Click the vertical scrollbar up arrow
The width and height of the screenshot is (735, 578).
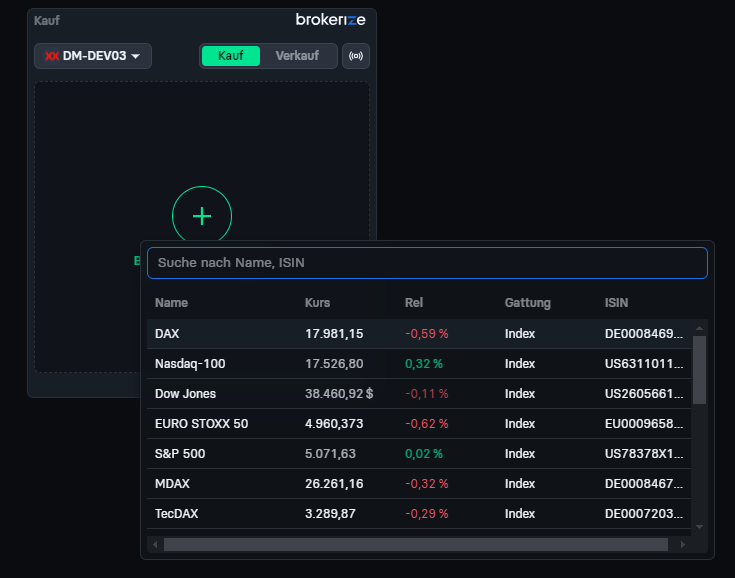point(699,328)
